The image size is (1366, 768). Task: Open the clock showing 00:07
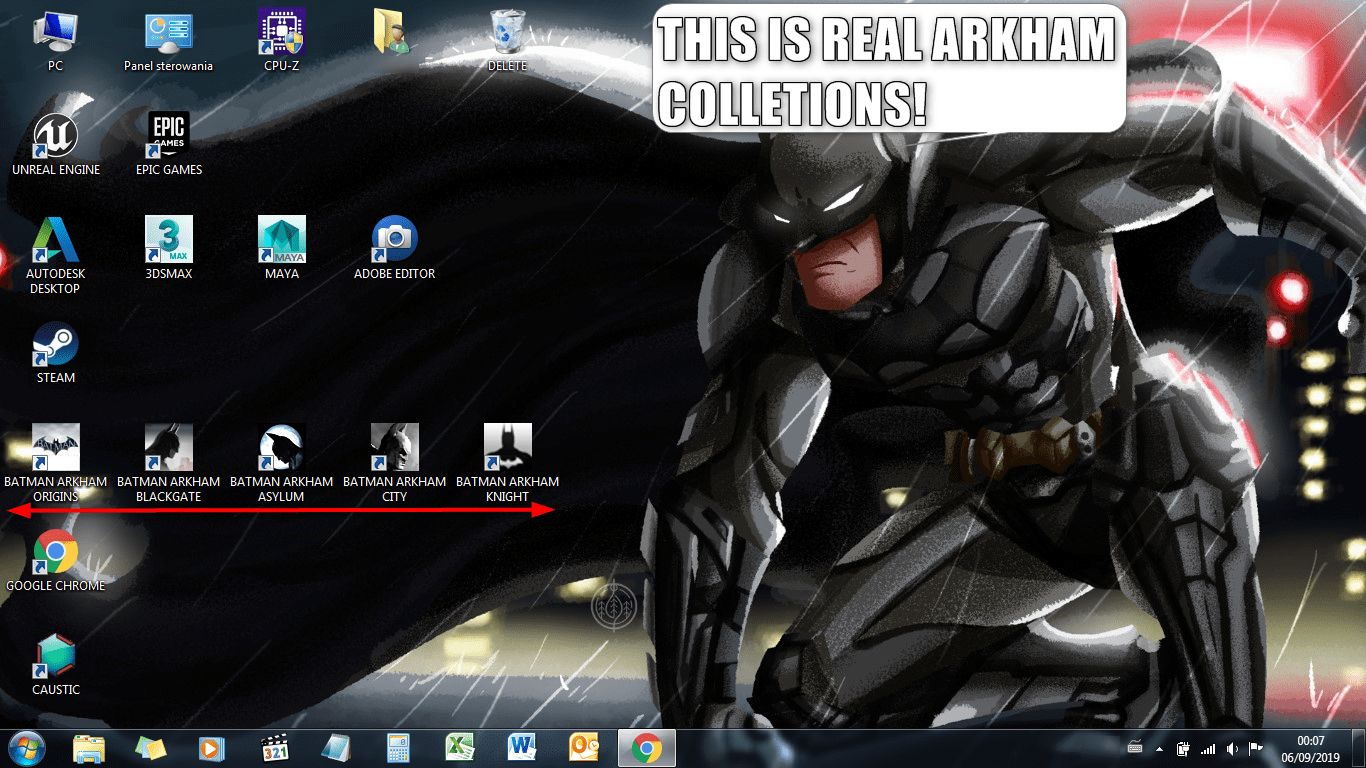click(1310, 748)
